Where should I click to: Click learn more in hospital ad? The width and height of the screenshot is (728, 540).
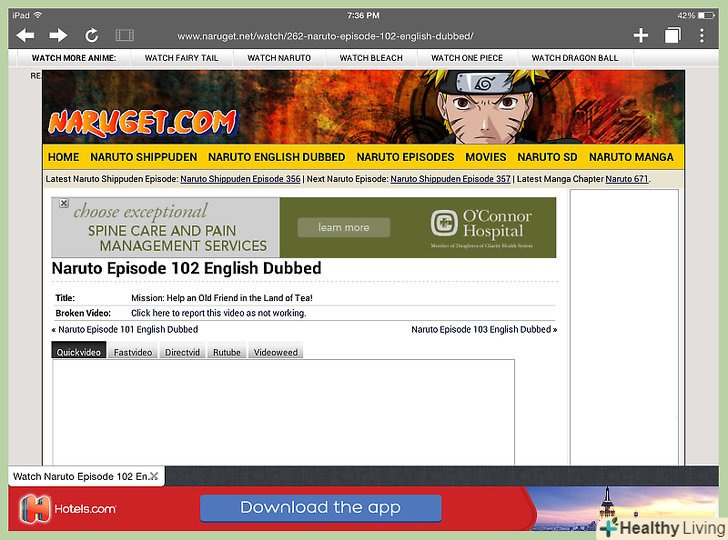pos(344,228)
